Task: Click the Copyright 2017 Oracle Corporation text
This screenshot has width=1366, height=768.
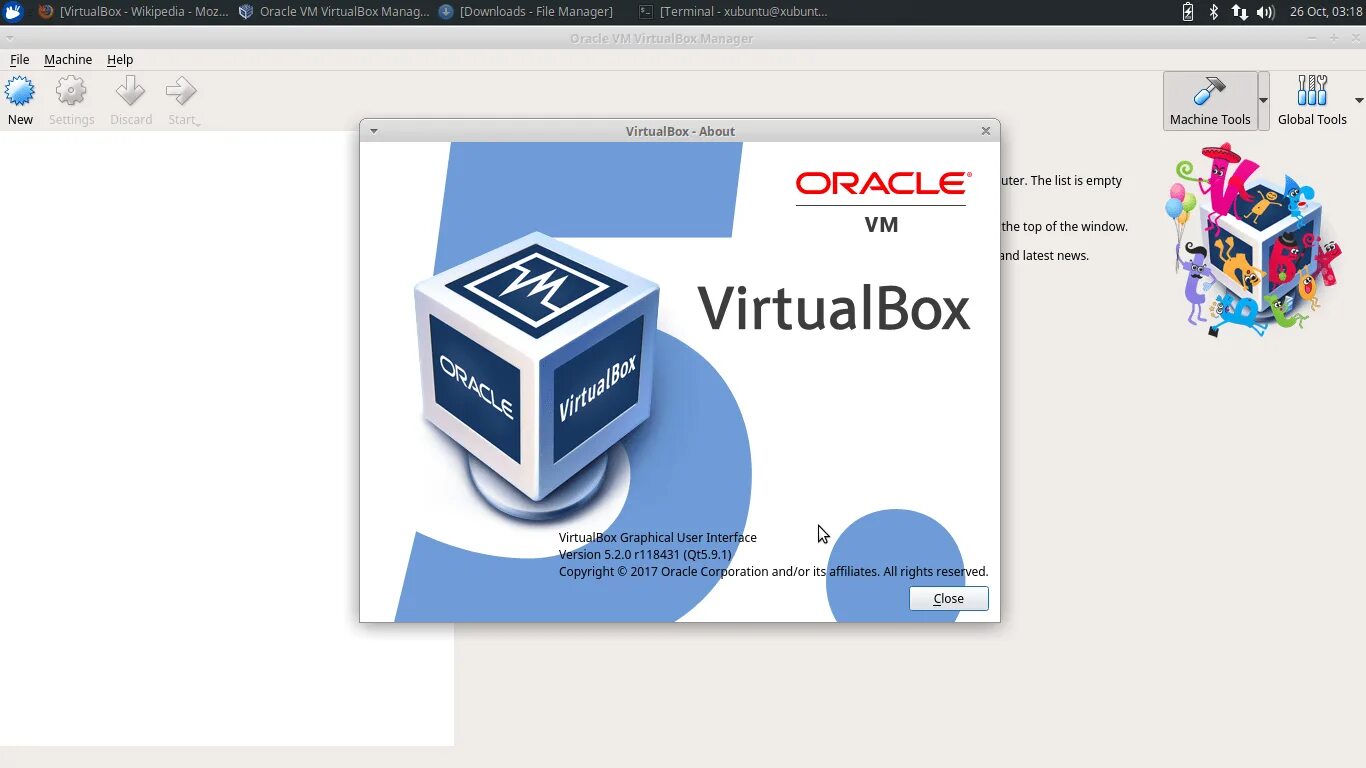Action: [773, 571]
